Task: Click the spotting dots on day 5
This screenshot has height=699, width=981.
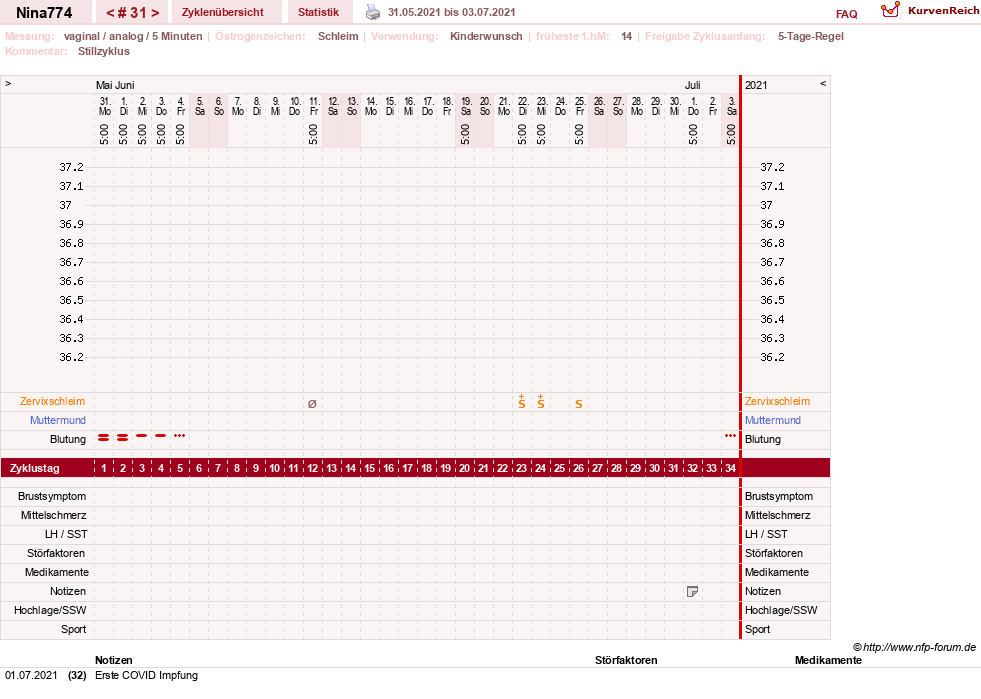Action: [180, 435]
